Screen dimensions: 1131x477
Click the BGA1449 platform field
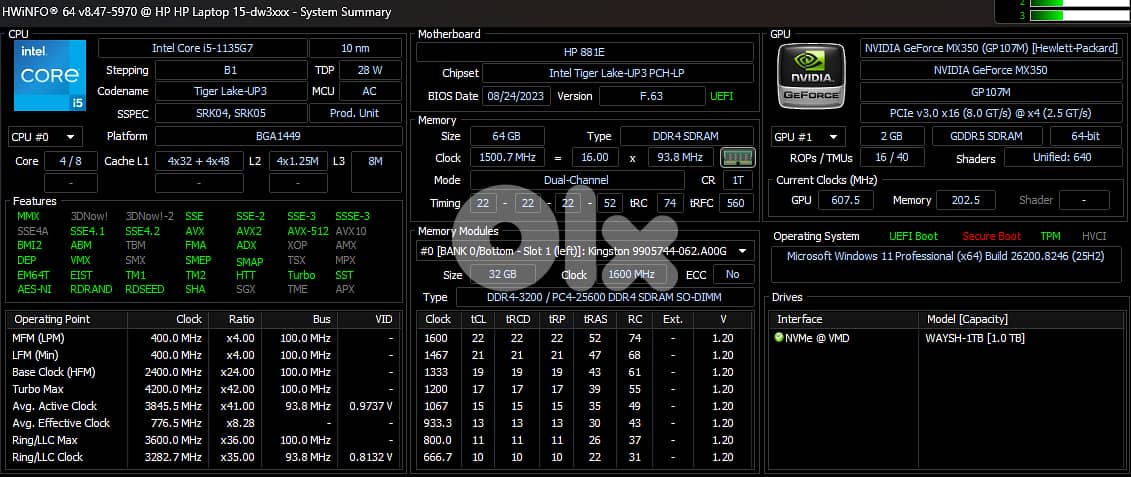pyautogui.click(x=278, y=136)
